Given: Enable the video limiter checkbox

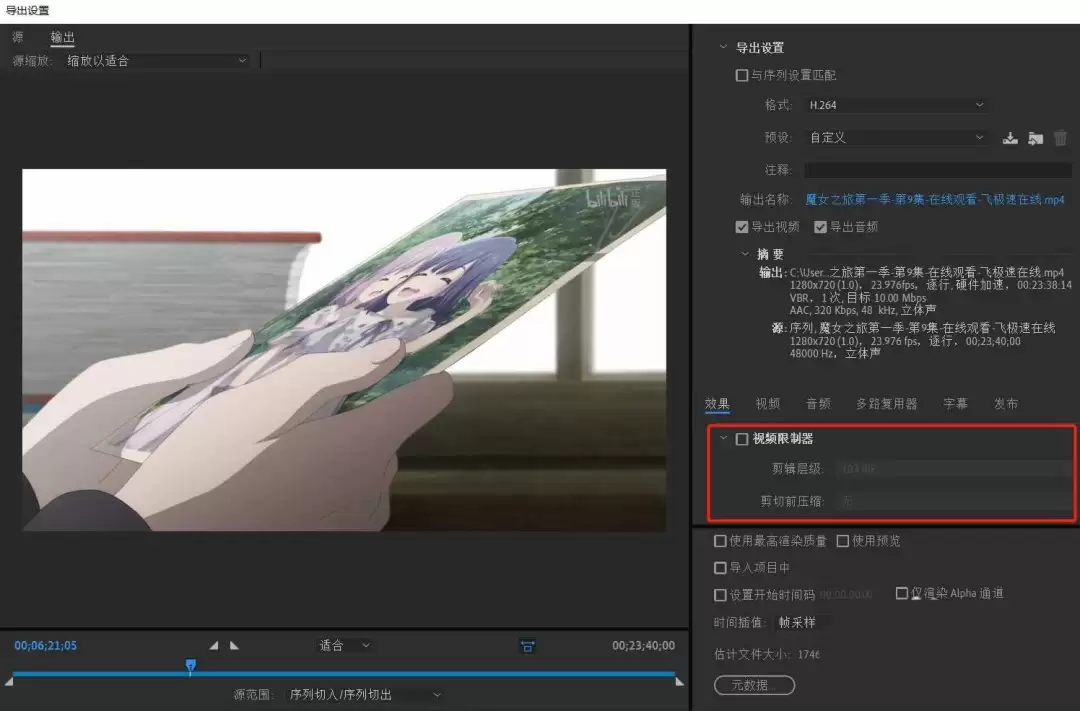Looking at the screenshot, I should click(x=742, y=439).
